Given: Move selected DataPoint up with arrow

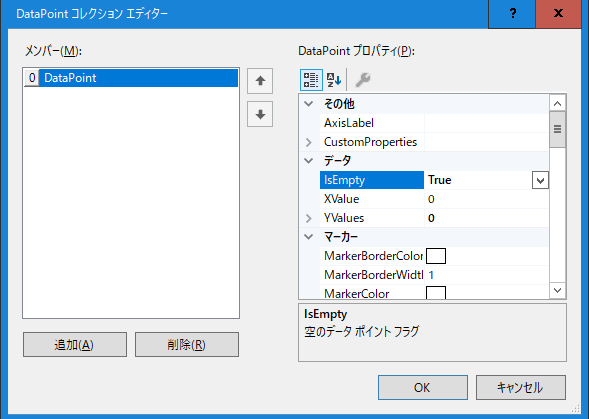Looking at the screenshot, I should pos(260,81).
